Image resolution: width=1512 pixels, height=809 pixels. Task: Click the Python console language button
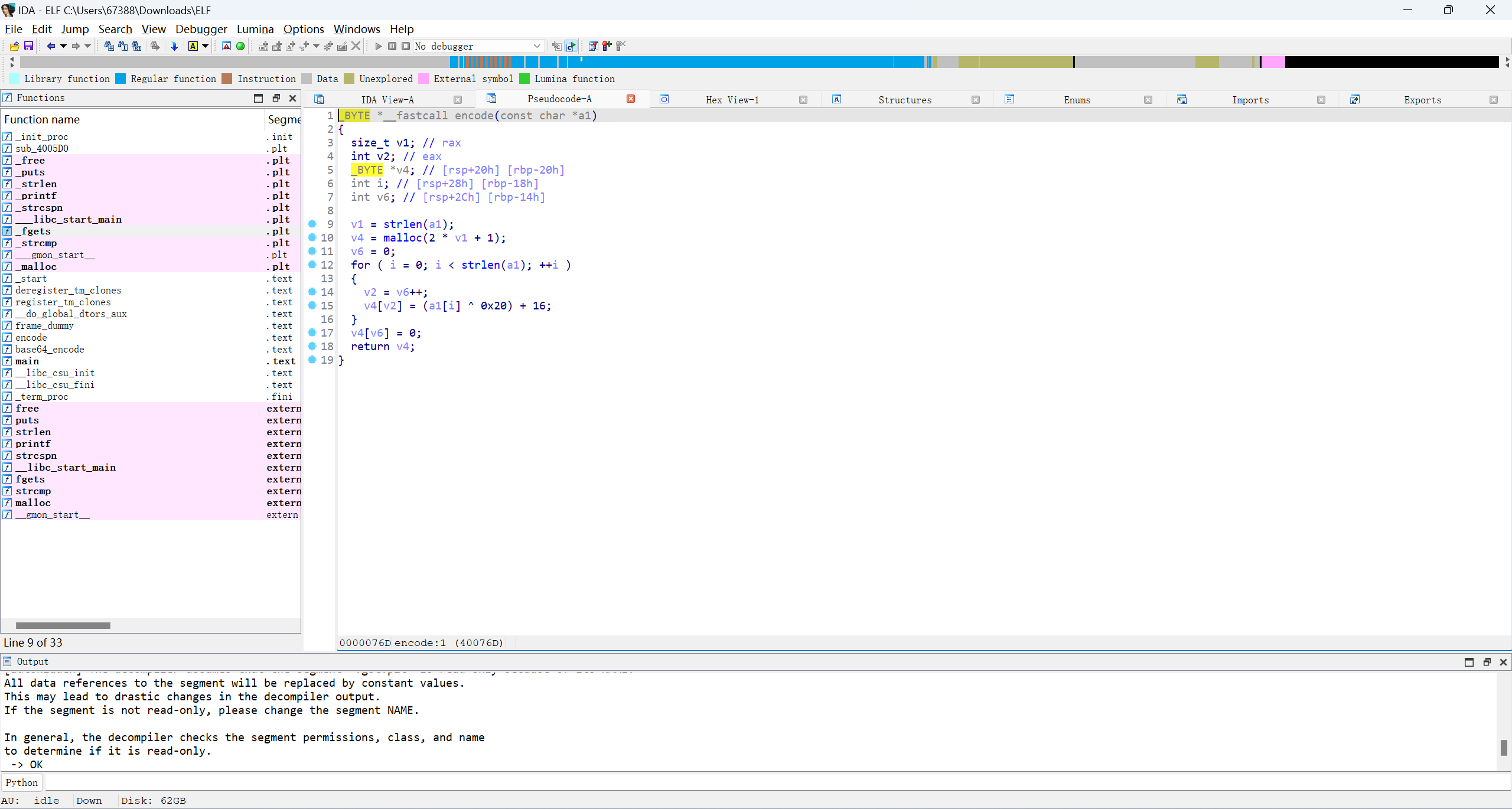coord(22,782)
